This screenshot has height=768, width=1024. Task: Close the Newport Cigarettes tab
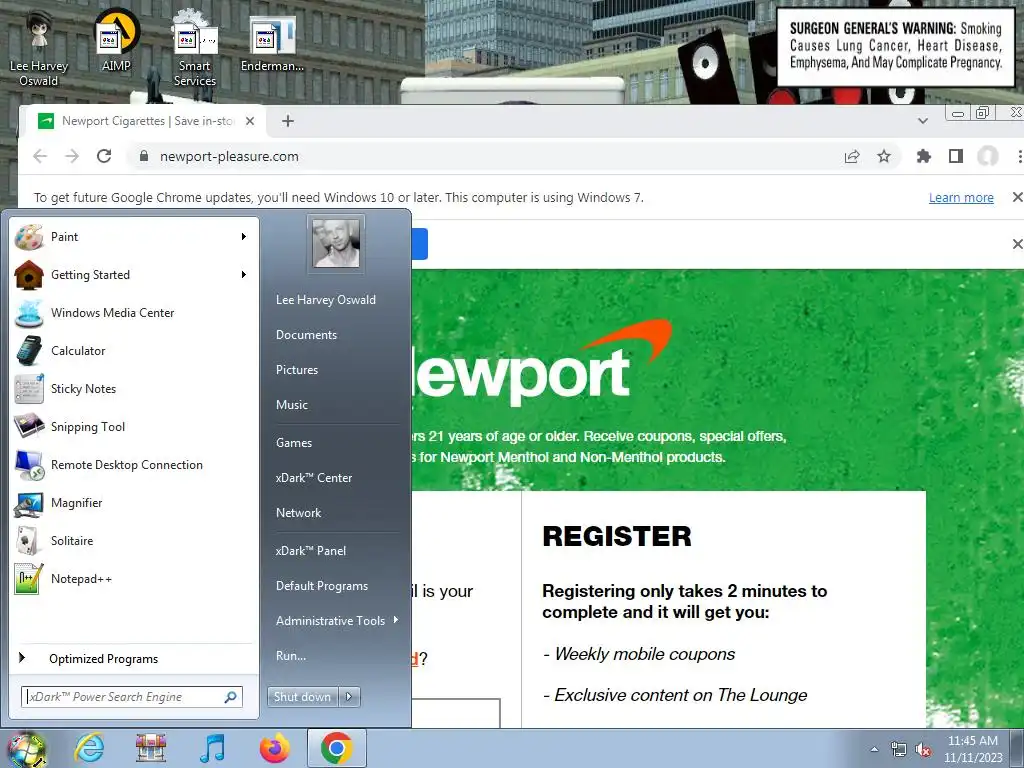pos(249,121)
